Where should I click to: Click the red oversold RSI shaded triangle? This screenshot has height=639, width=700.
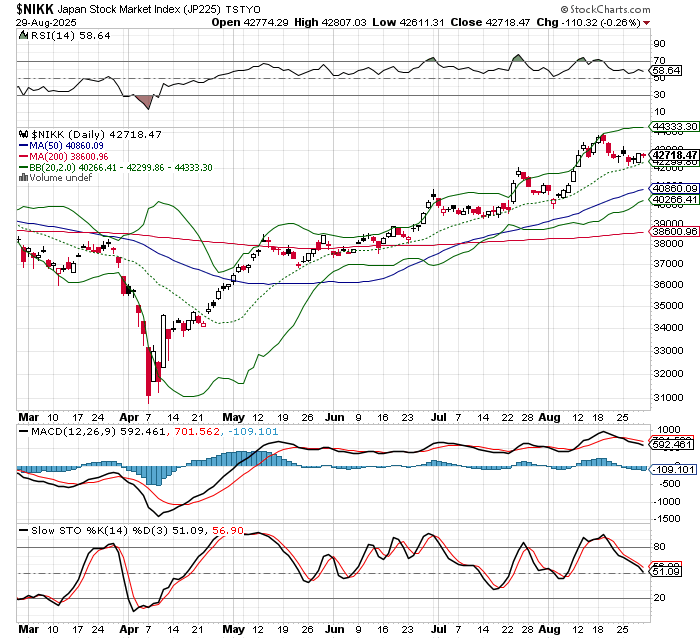click(142, 101)
